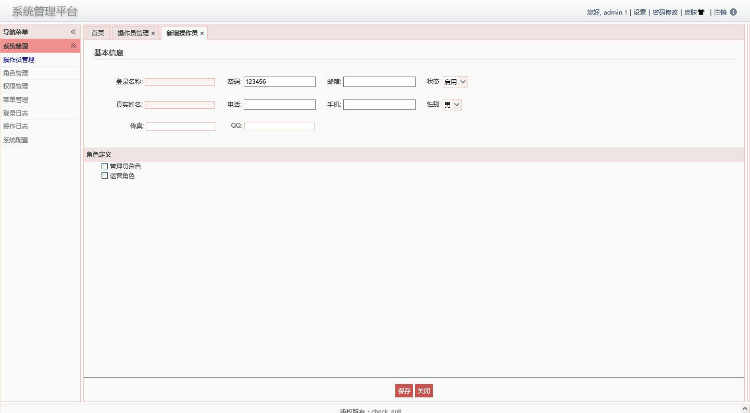Check the second role checkbox 运营角色

pos(104,176)
